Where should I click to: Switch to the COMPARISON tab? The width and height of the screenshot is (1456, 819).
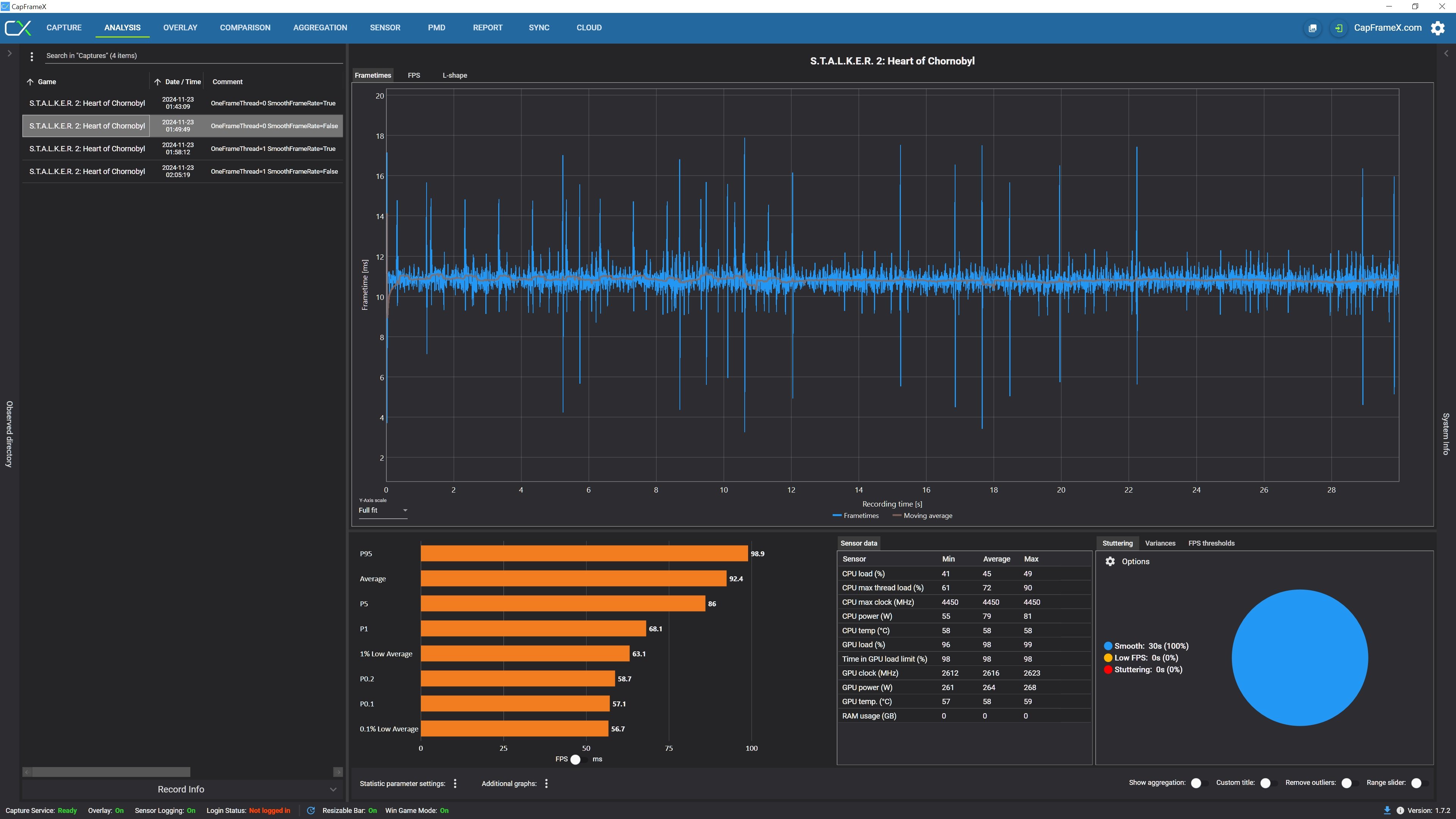pos(245,28)
